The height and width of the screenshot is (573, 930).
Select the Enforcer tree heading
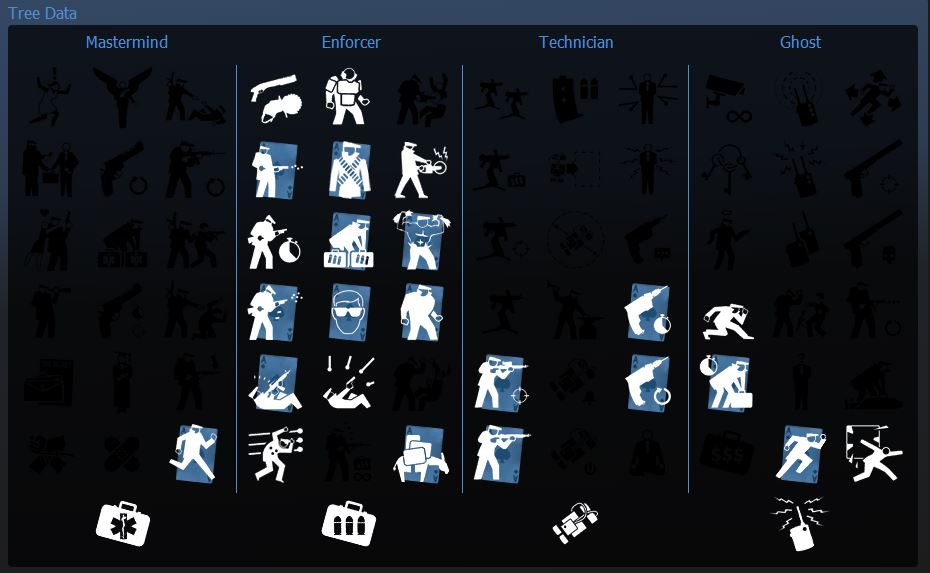pos(351,42)
